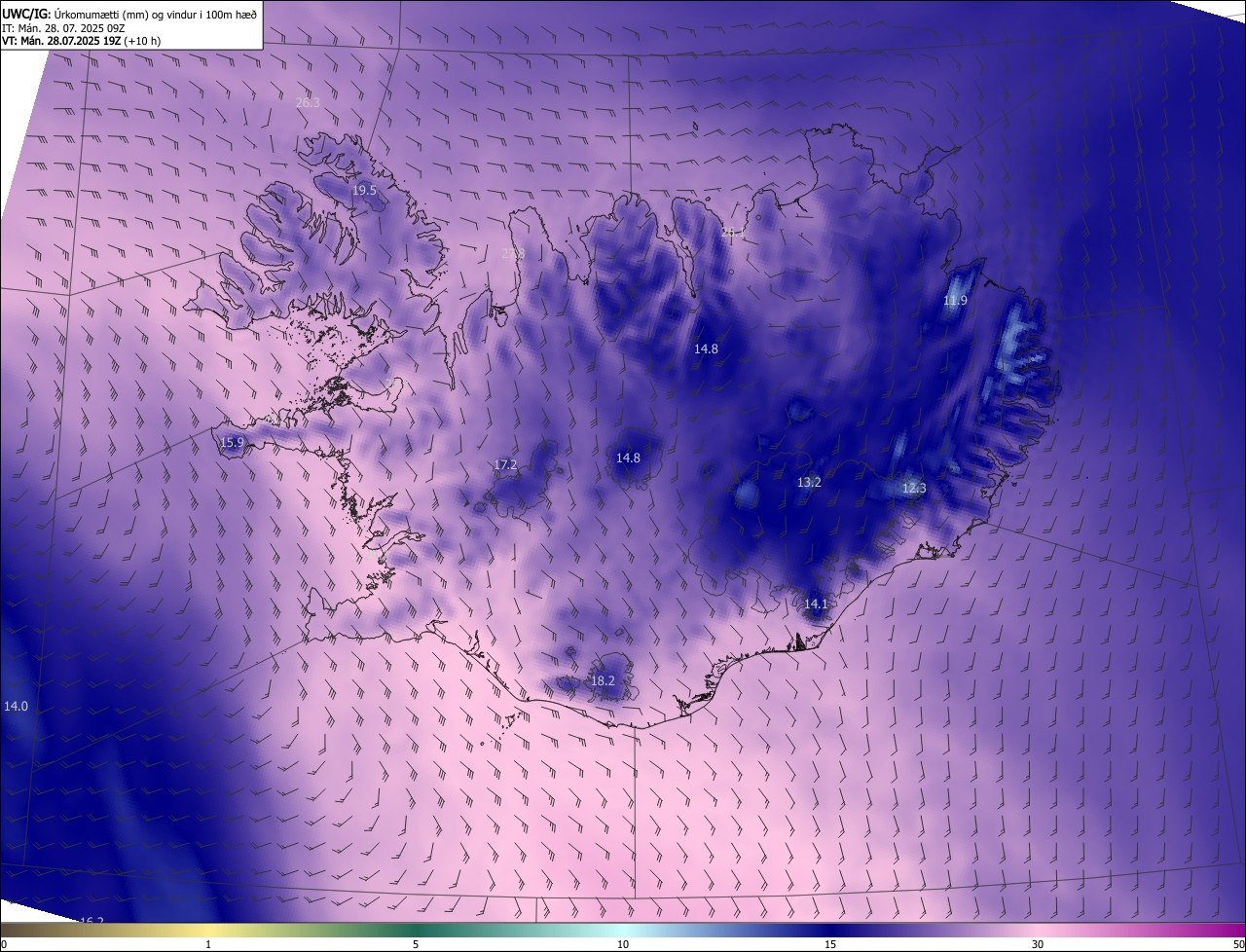
Task: Click the 11.9 value on the map
Action: 955,301
